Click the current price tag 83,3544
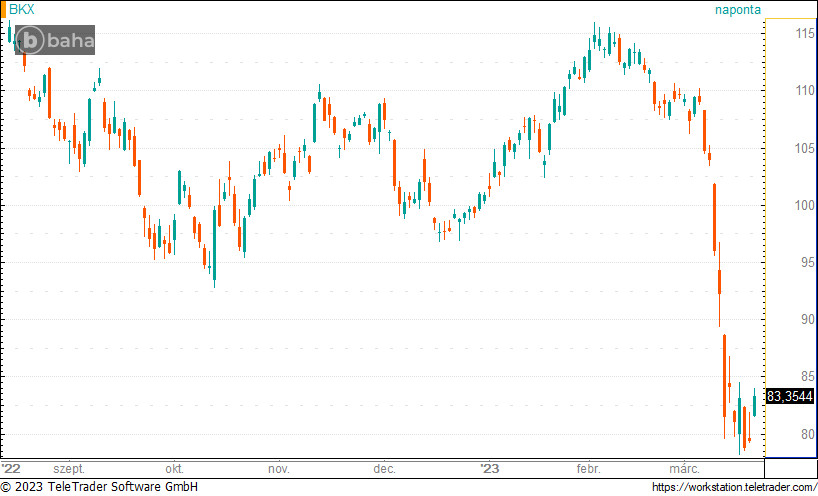Screen dimensions: 818x496 (790, 397)
